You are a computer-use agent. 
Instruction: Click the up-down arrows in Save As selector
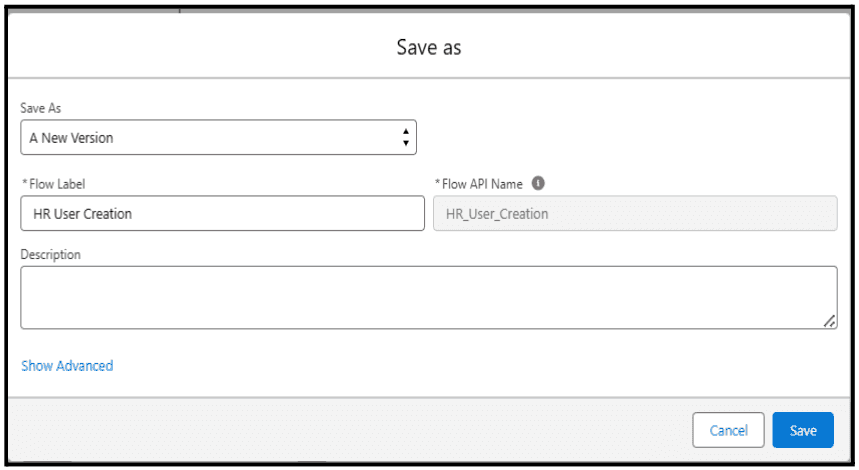(x=405, y=137)
